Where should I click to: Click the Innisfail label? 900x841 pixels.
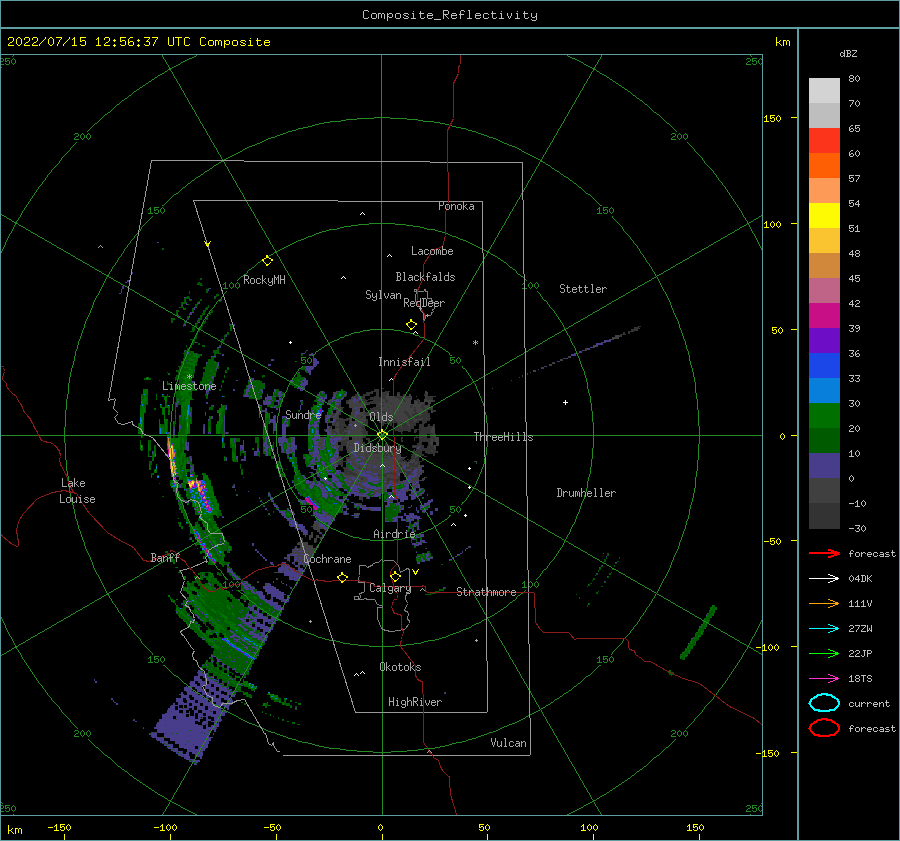(404, 362)
